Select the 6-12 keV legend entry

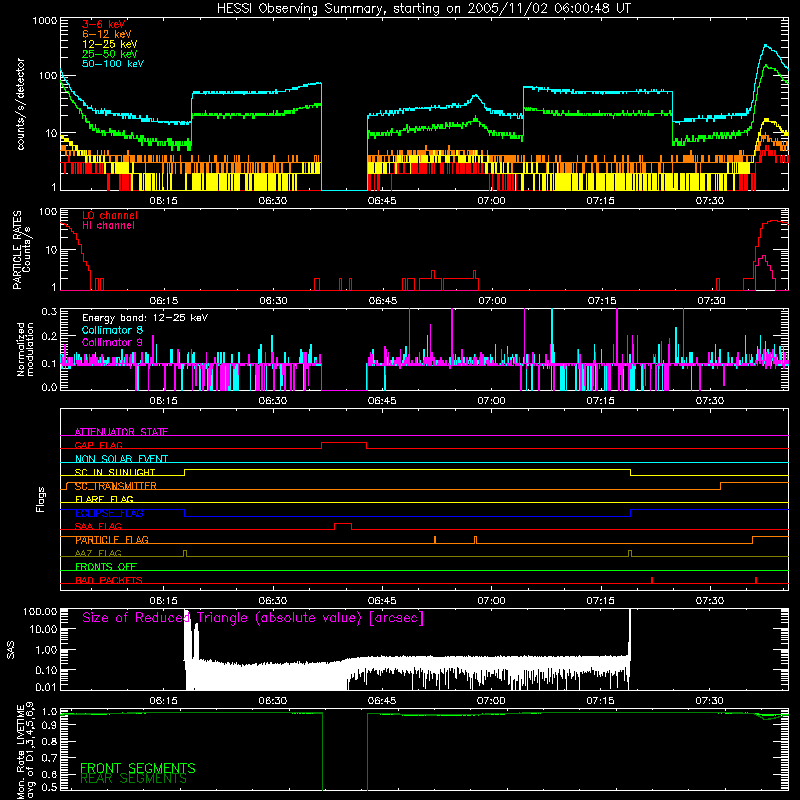click(x=106, y=34)
